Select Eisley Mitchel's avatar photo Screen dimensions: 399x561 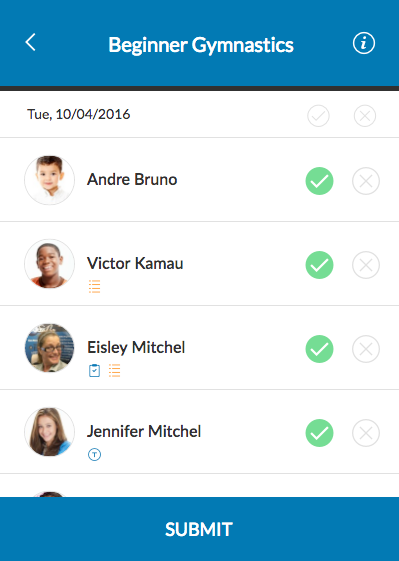coord(49,348)
